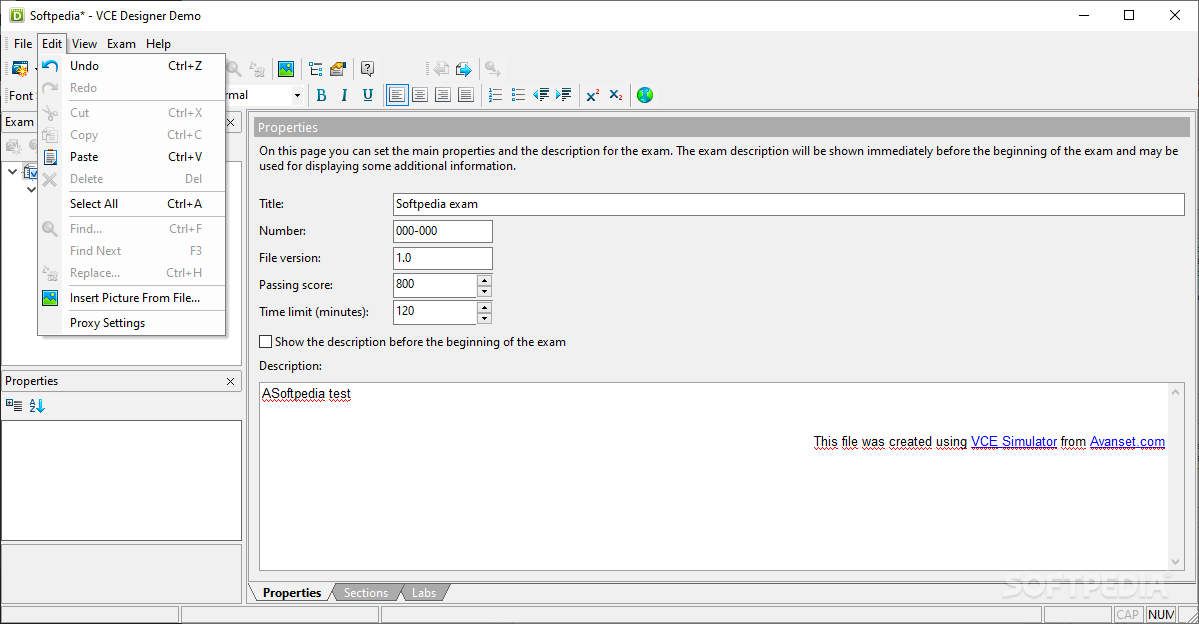Open Proxy Settings from Edit menu
This screenshot has height=624, width=1199.
pyautogui.click(x=132, y=323)
